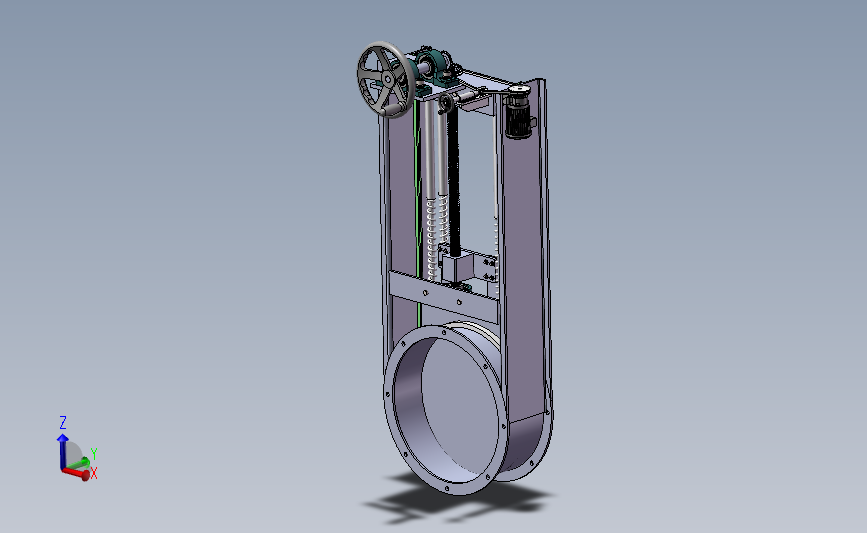Click the red X axis of the triad
The height and width of the screenshot is (533, 867).
pyautogui.click(x=76, y=473)
